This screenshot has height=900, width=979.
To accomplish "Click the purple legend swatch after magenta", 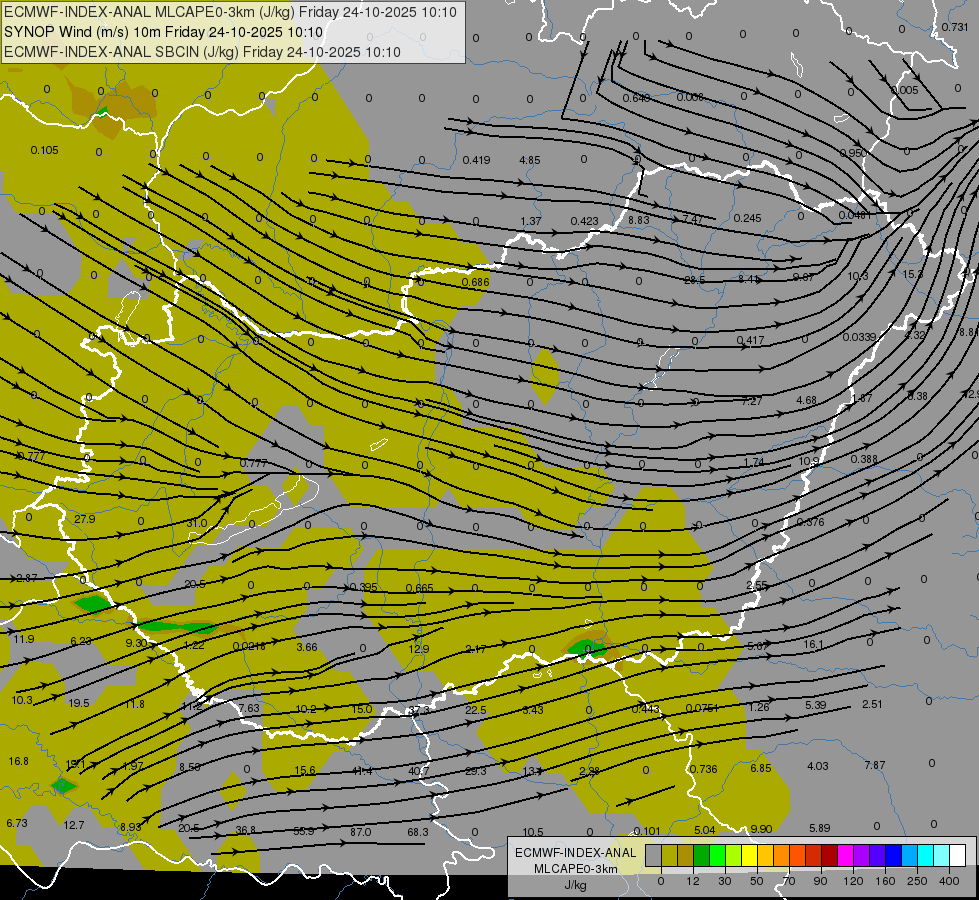I will pos(862,855).
